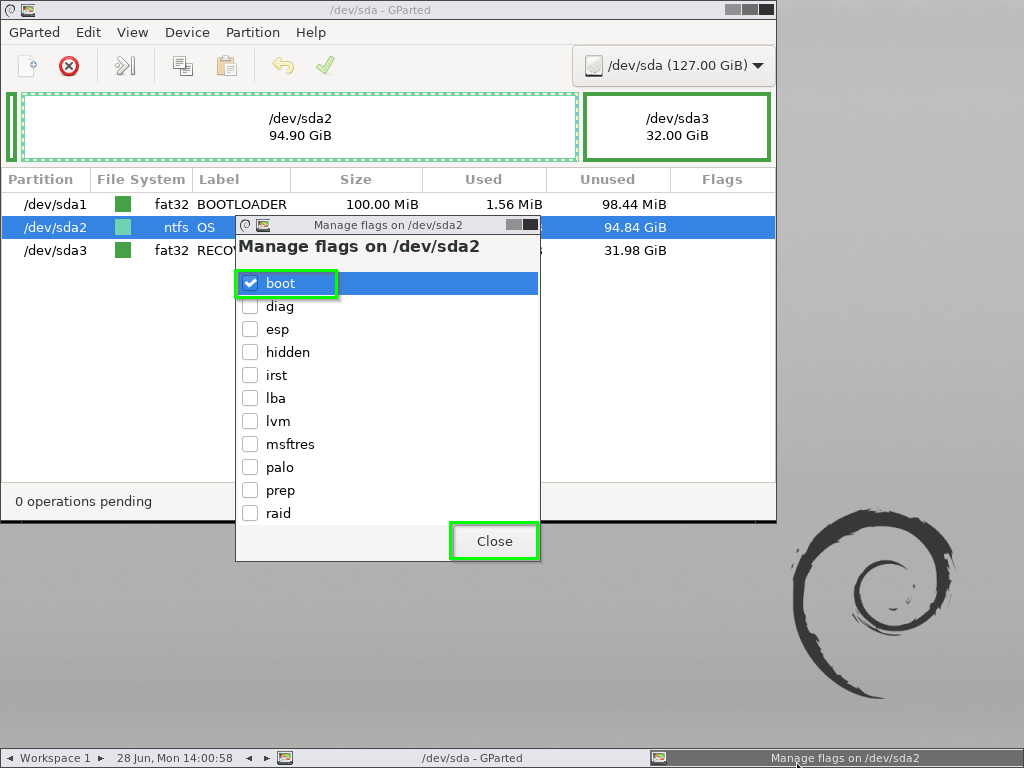Enable the esp flag checkbox

coord(250,329)
